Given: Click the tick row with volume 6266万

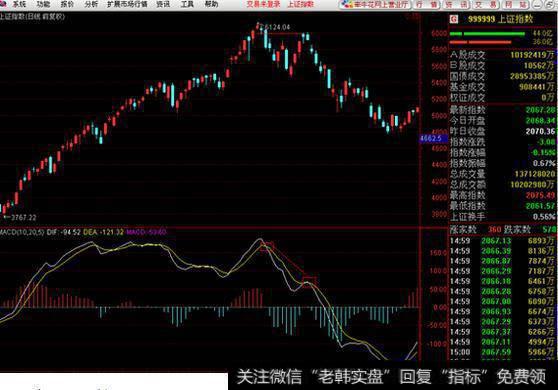Looking at the screenshot, I should click(x=502, y=332).
